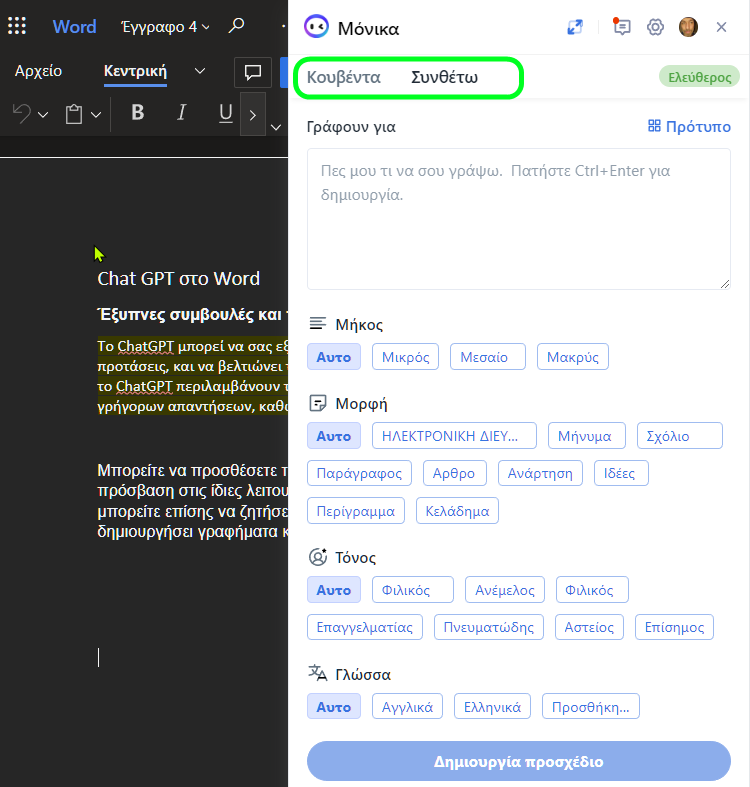Open the Microsoft 365 app launcher grid
Screen dimensions: 750x787
(17, 26)
